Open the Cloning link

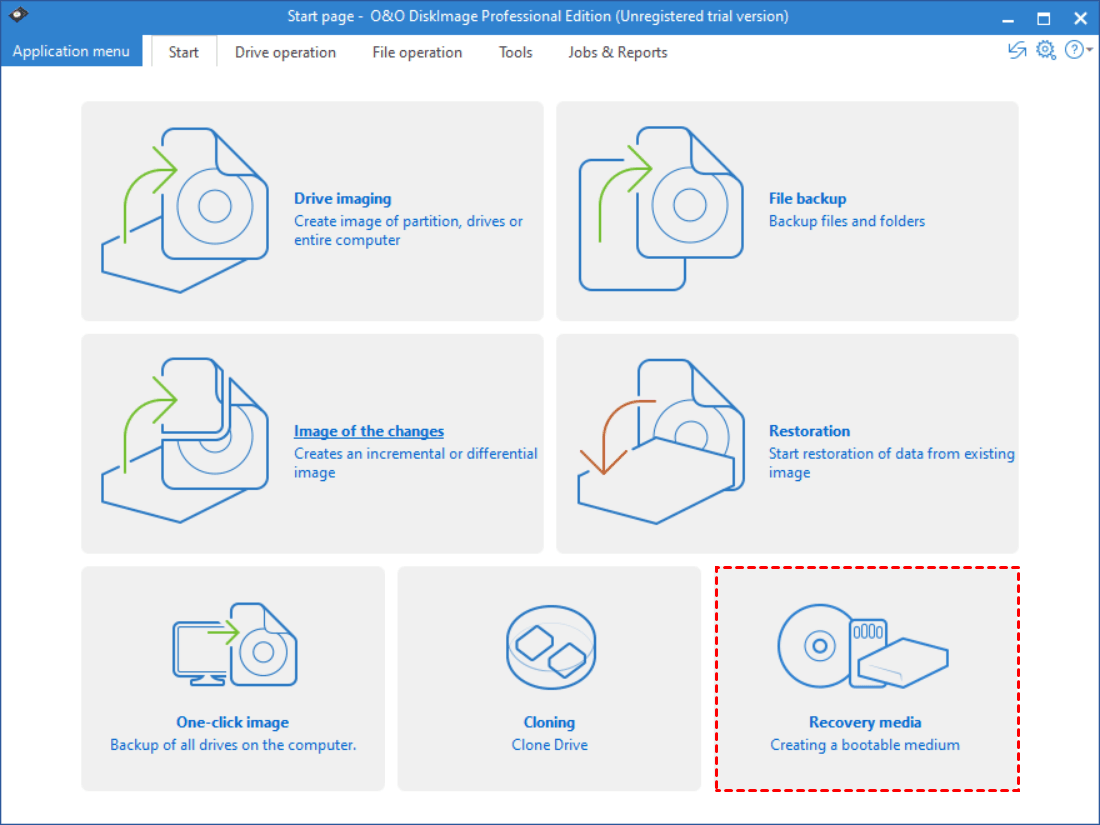[x=549, y=722]
